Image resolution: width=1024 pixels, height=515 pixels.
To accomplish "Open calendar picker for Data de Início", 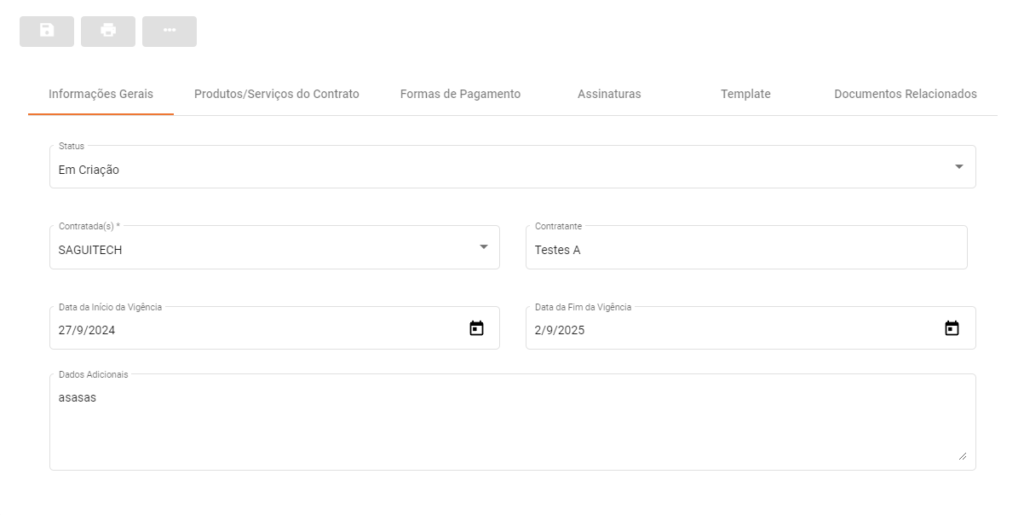I will click(477, 328).
